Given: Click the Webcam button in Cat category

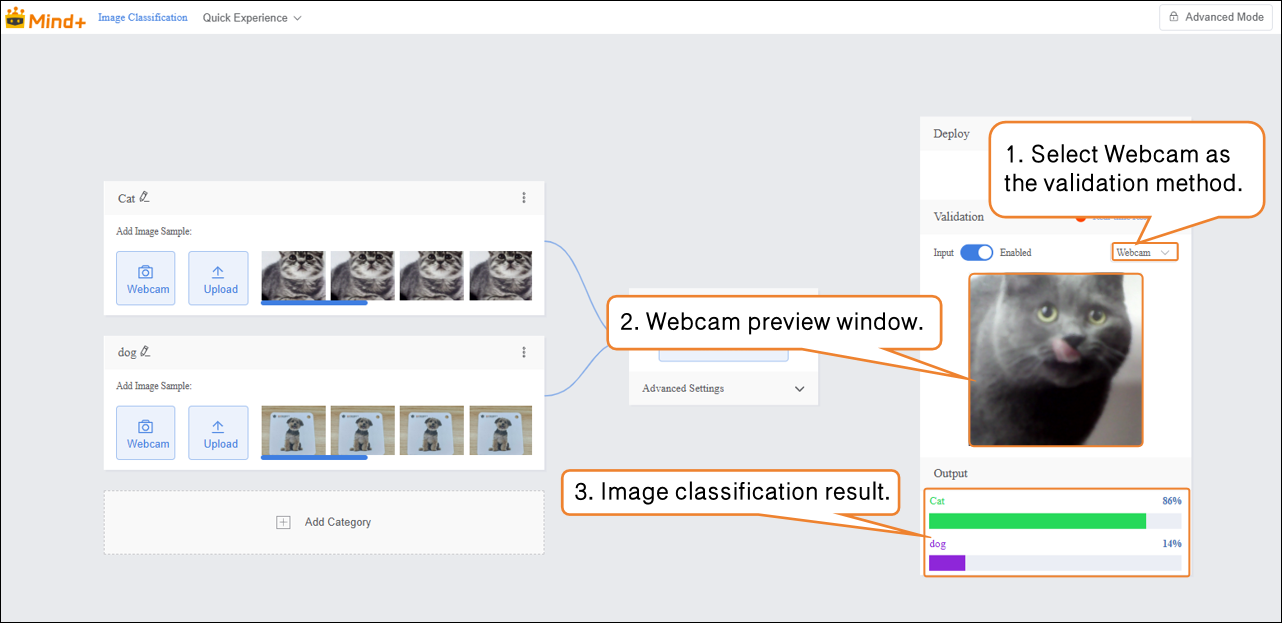Looking at the screenshot, I should (x=148, y=278).
